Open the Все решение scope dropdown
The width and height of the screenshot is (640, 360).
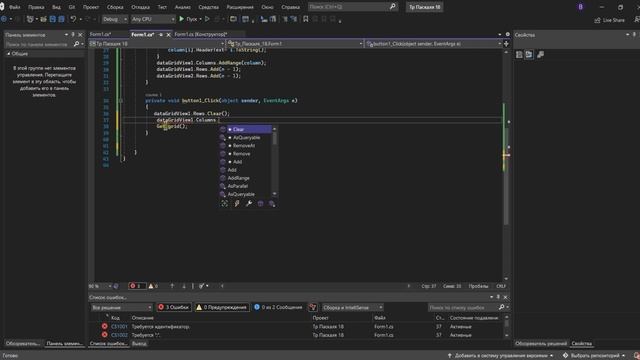[x=122, y=307]
